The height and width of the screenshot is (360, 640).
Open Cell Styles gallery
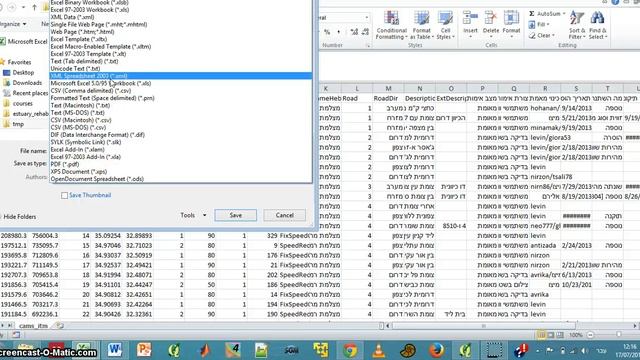pos(445,25)
